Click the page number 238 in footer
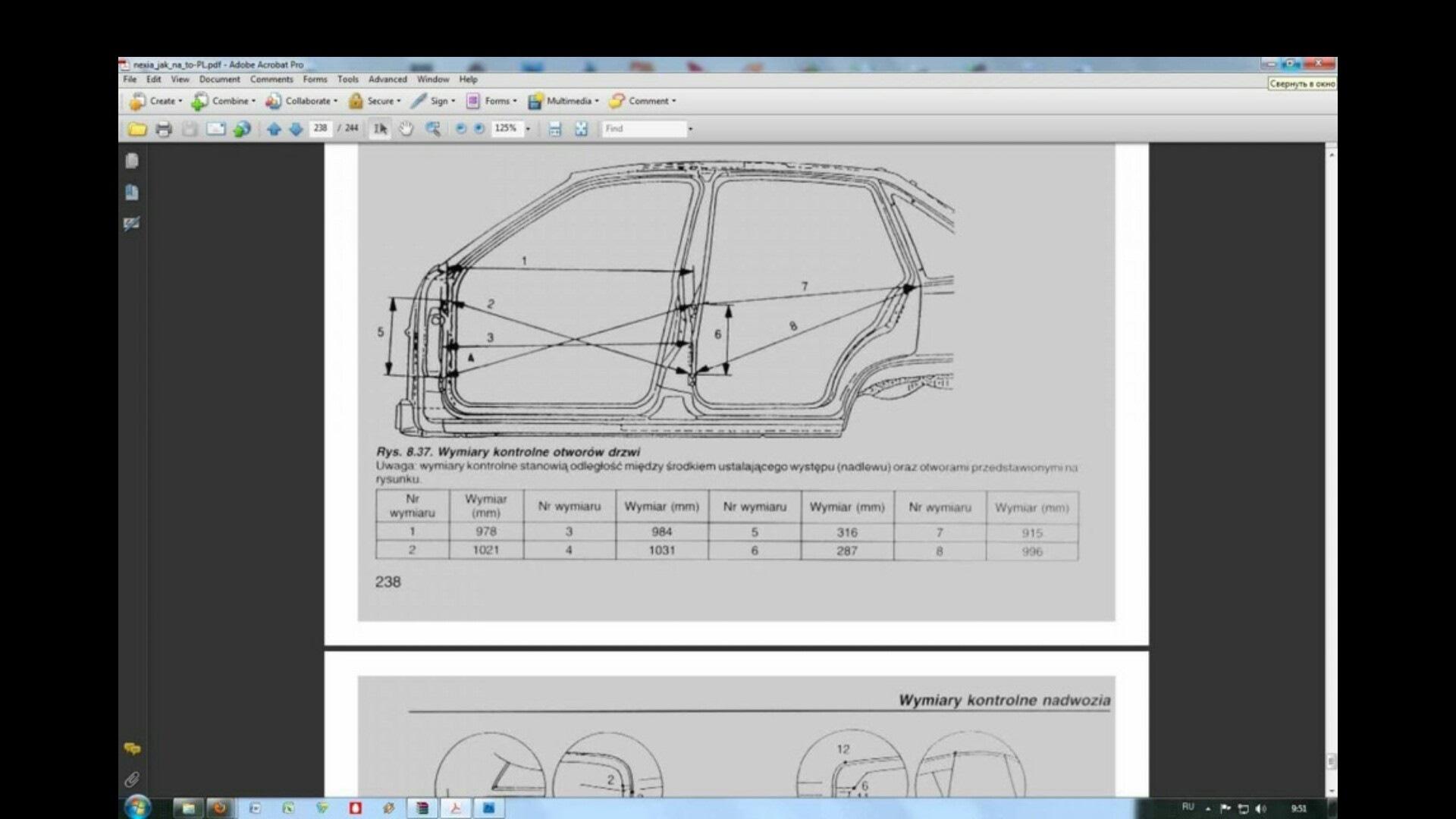The width and height of the screenshot is (1456, 819). point(388,582)
